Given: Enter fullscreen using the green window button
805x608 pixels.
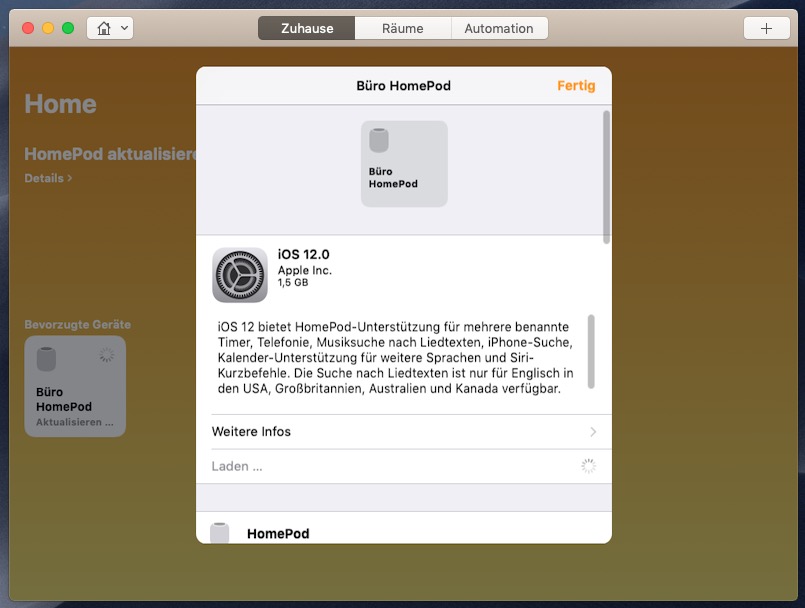Looking at the screenshot, I should [68, 28].
